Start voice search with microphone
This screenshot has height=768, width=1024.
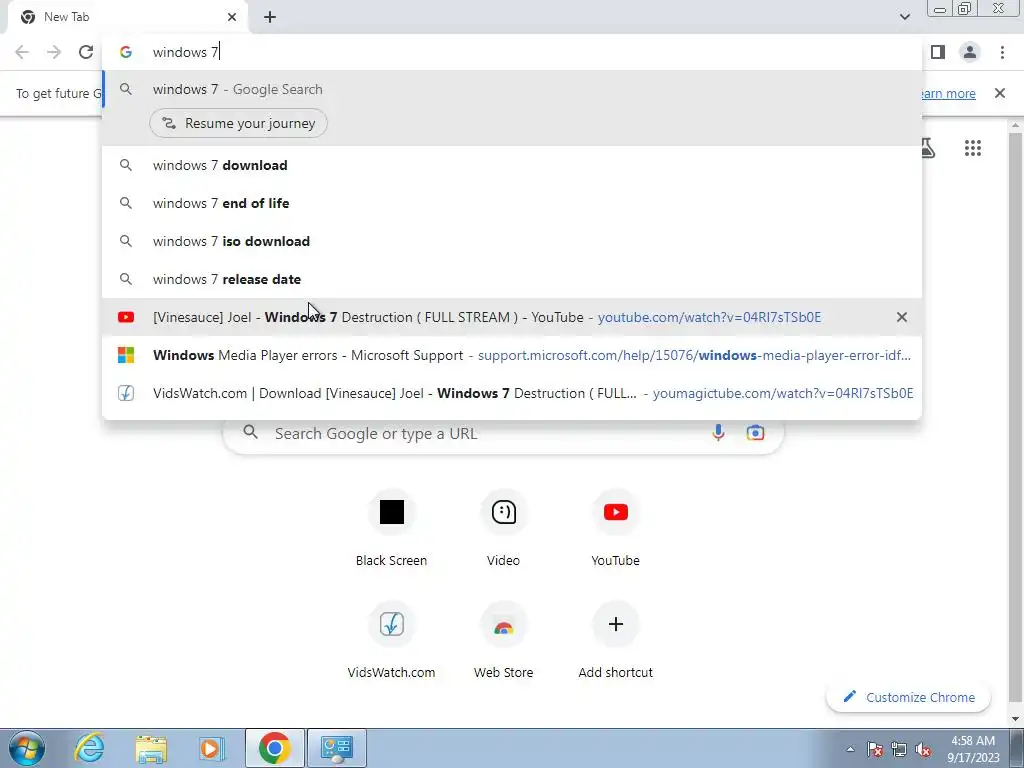click(x=718, y=433)
